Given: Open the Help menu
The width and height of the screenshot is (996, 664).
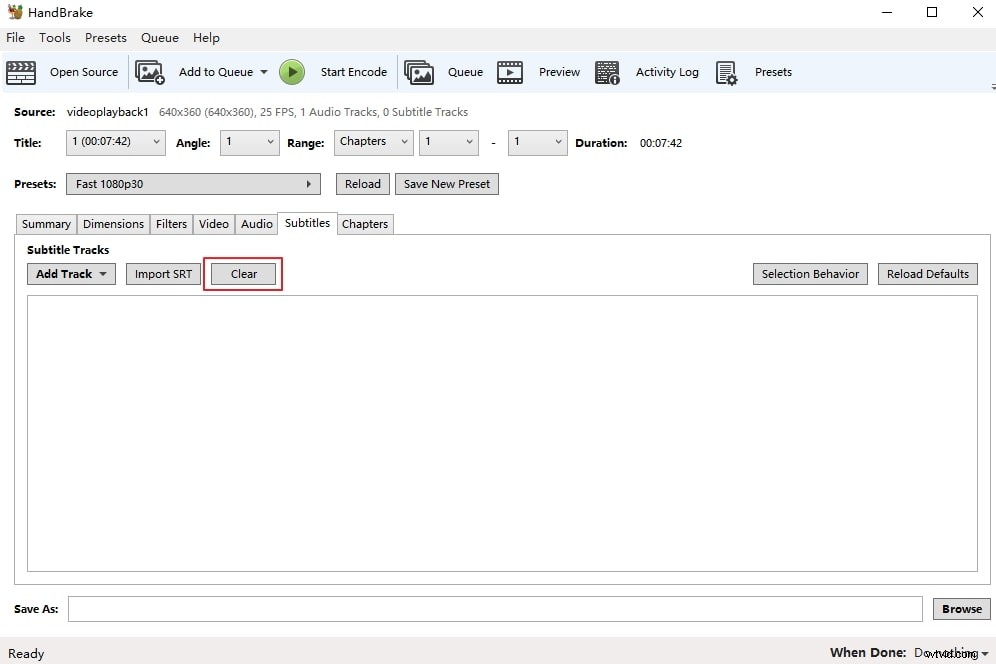Looking at the screenshot, I should [206, 37].
